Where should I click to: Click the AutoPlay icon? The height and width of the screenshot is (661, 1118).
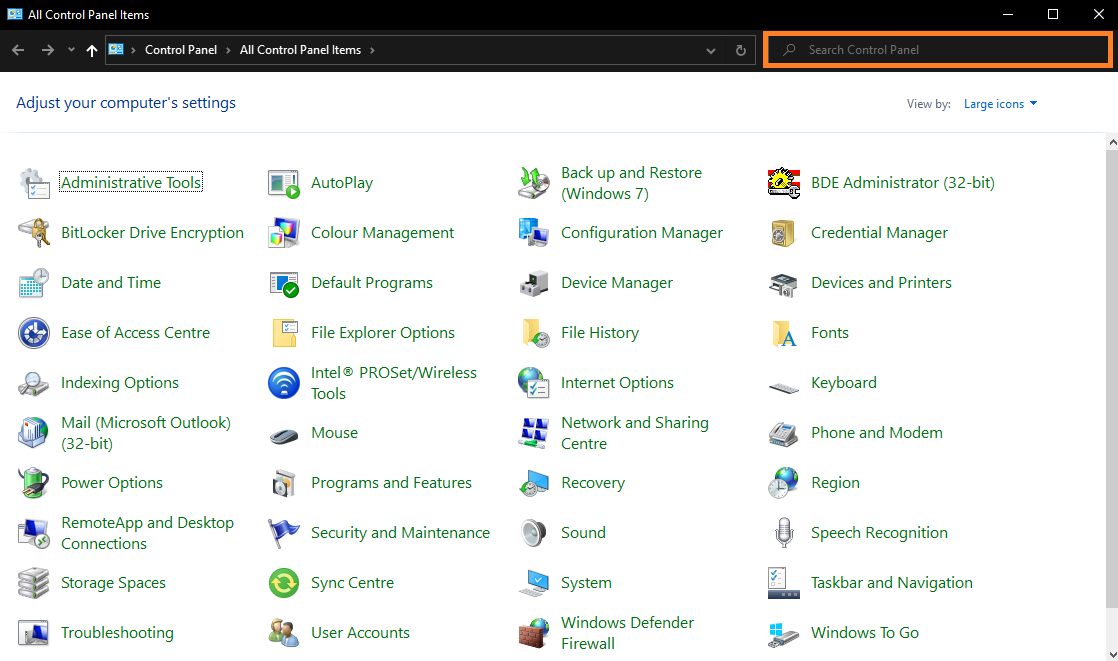click(284, 183)
